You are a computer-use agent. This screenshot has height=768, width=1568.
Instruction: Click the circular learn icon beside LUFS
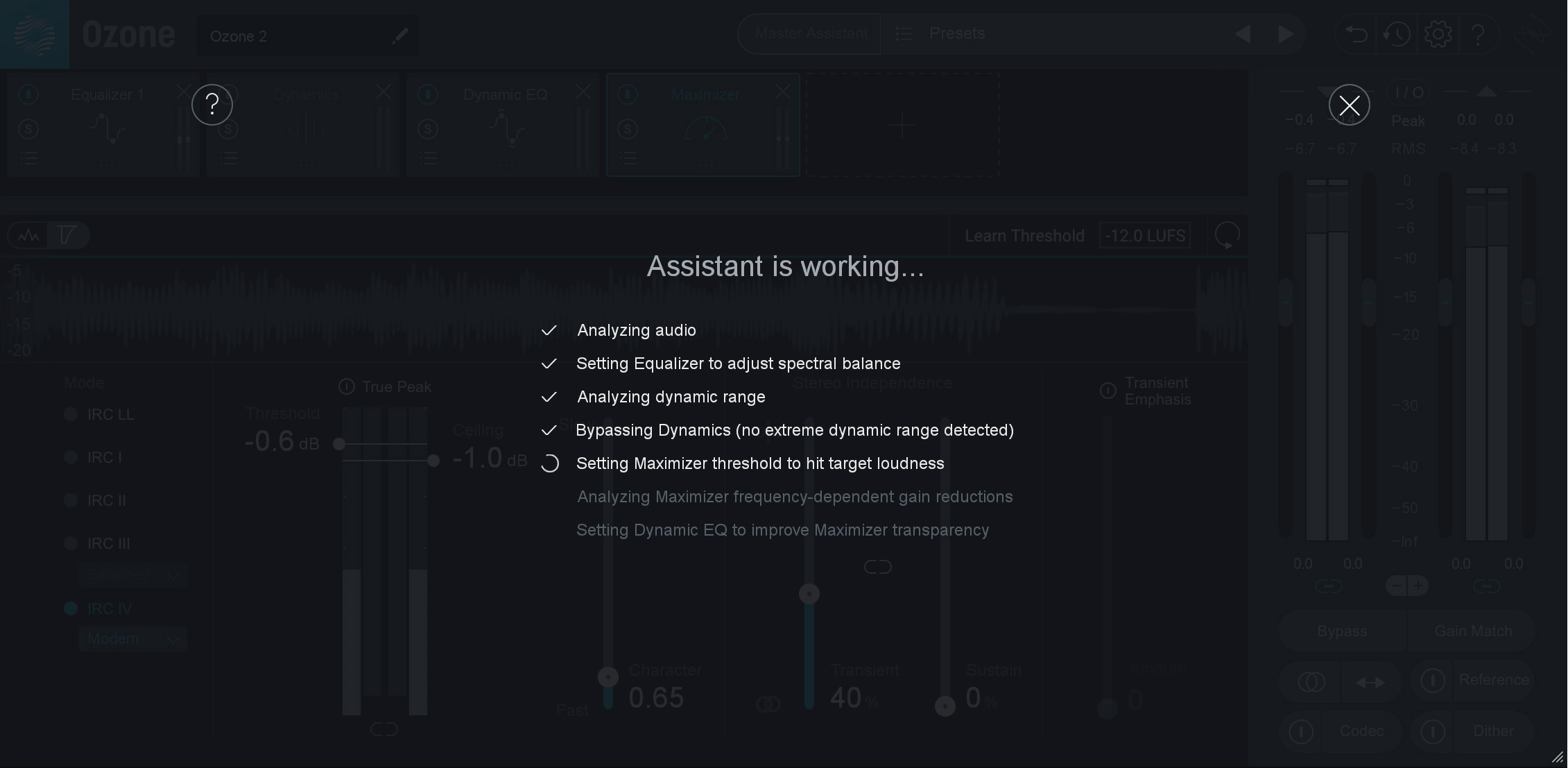1227,235
